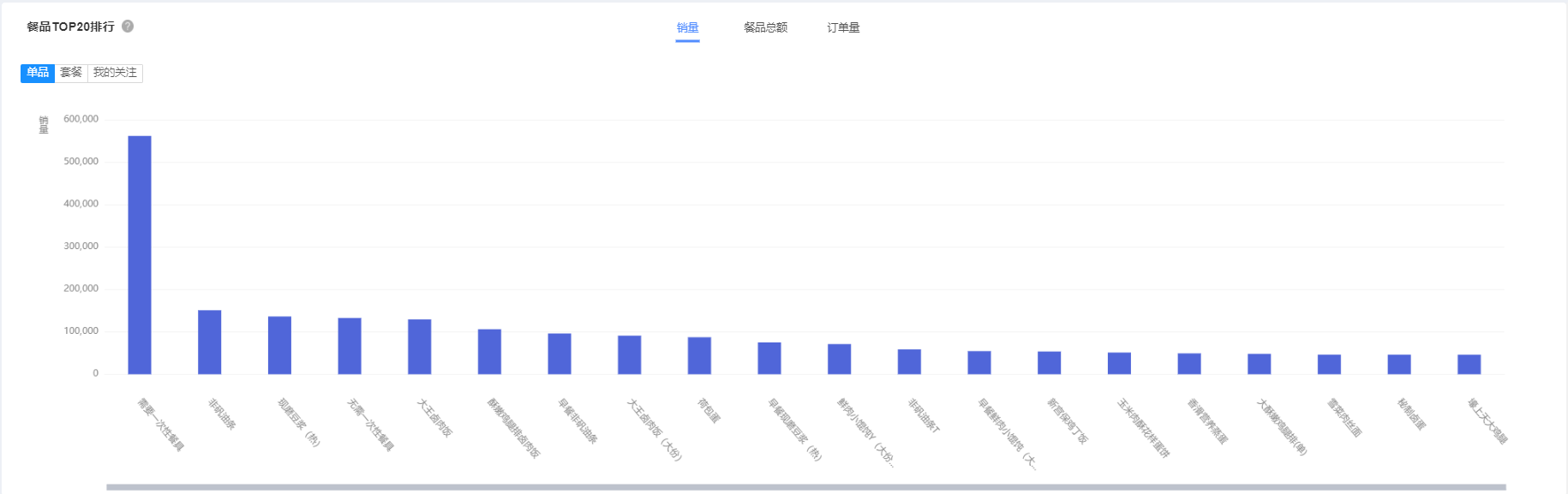
Task: Click the bar for 早餐非矾油条
Action: tap(560, 354)
